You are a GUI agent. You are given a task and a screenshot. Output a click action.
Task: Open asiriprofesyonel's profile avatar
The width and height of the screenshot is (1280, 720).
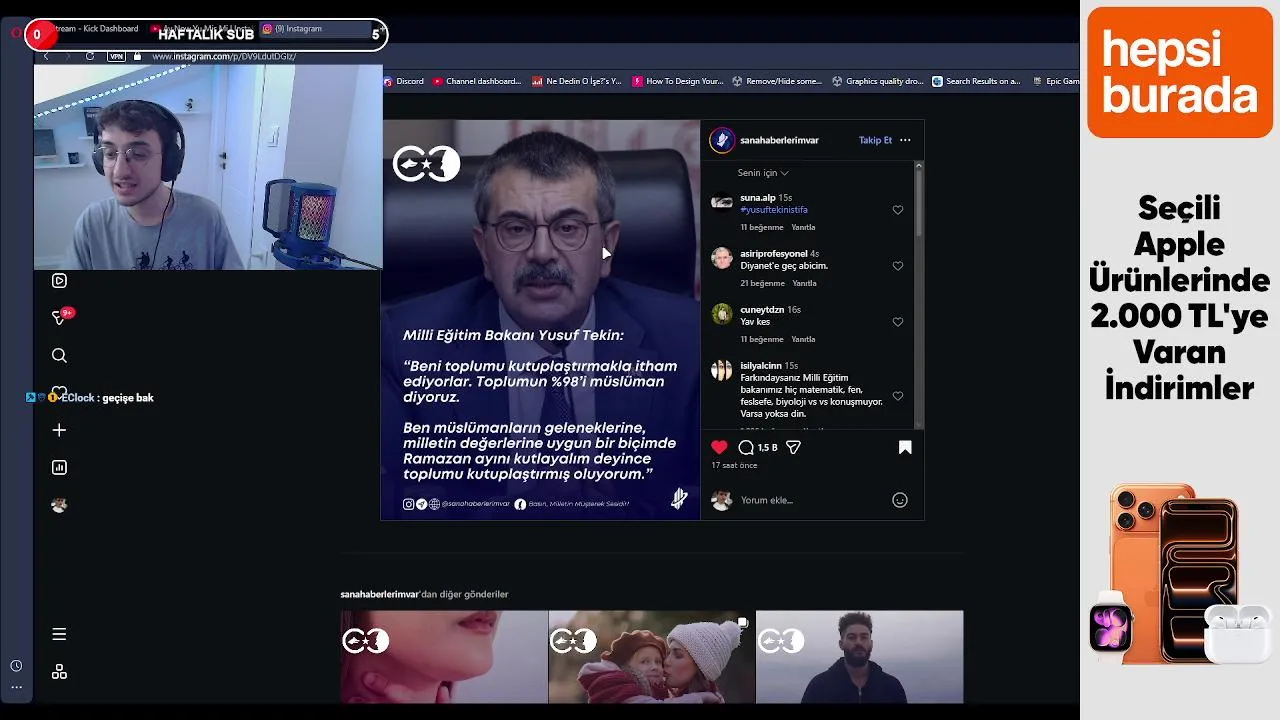pos(721,259)
